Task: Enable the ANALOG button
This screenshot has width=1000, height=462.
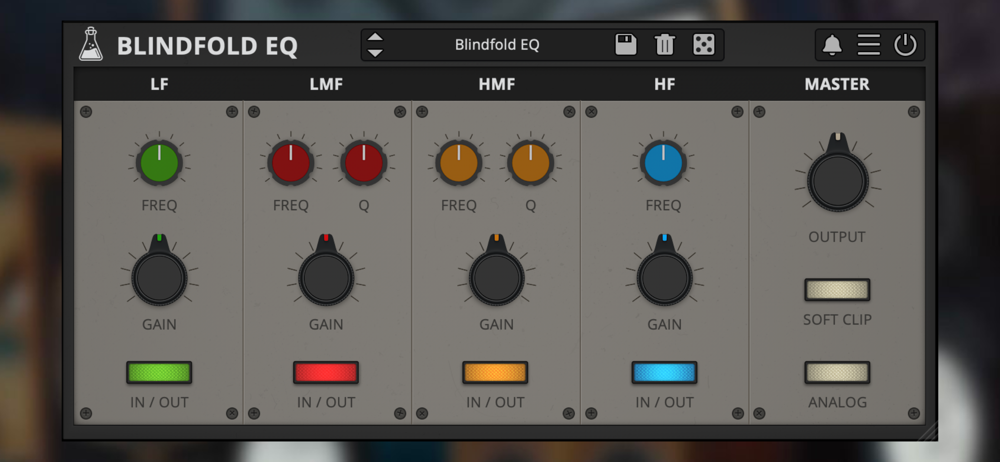Action: [837, 373]
